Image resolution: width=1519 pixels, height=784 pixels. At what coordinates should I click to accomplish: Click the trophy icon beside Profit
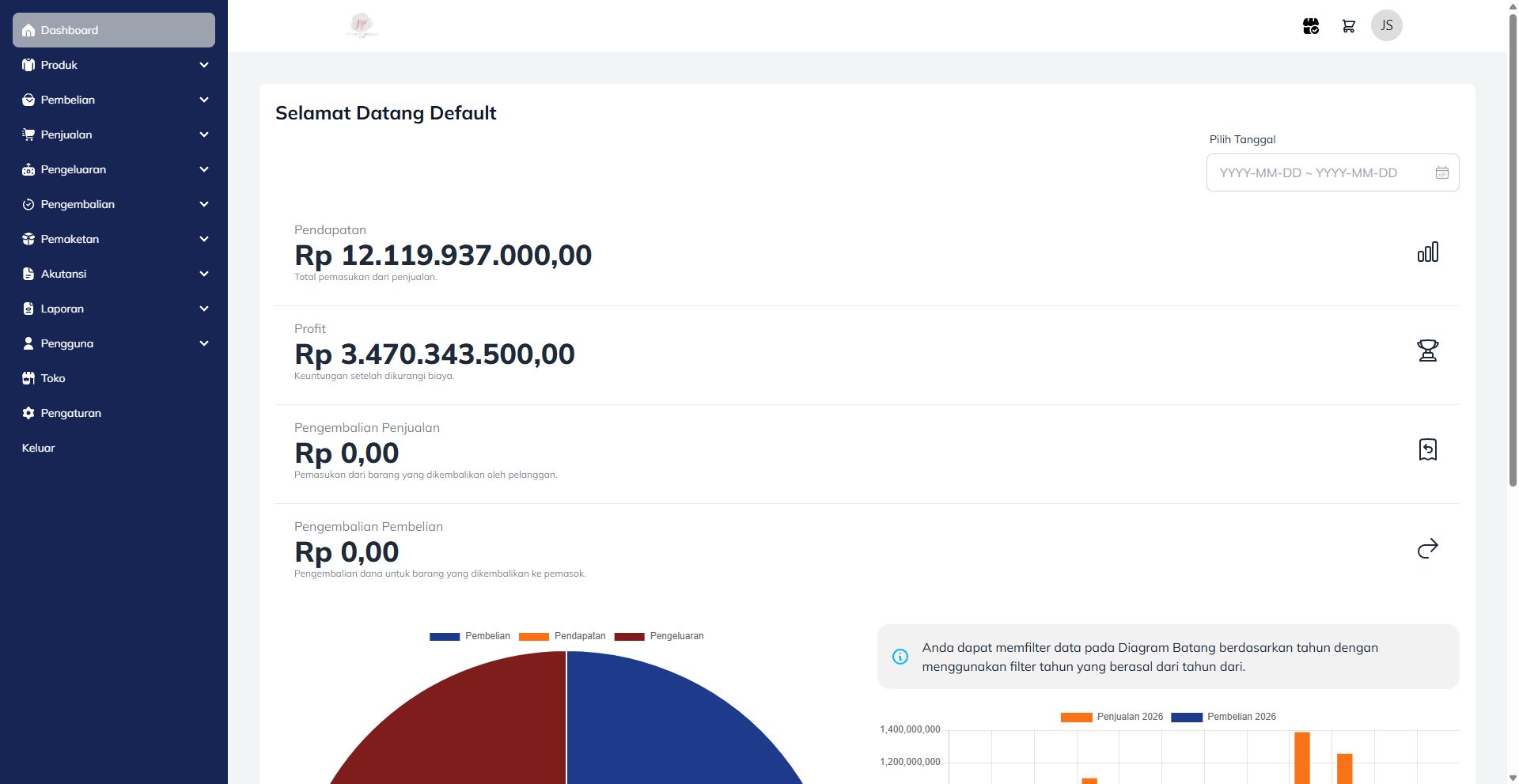pos(1427,350)
